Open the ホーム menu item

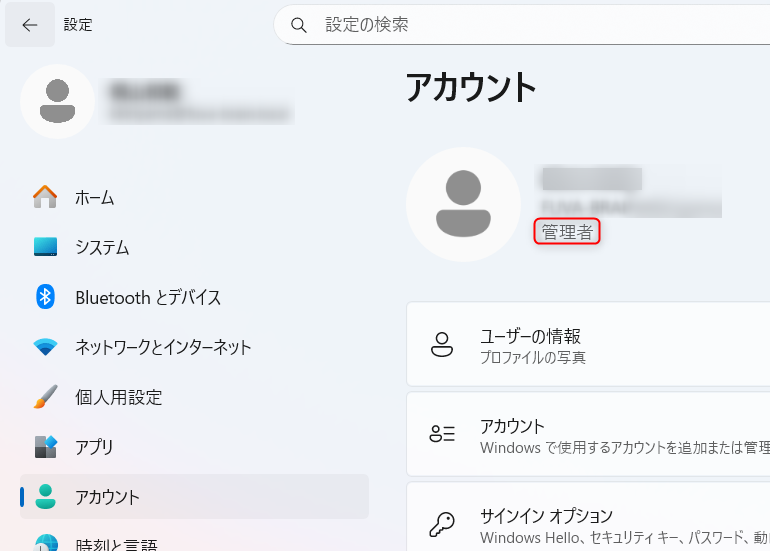point(194,197)
